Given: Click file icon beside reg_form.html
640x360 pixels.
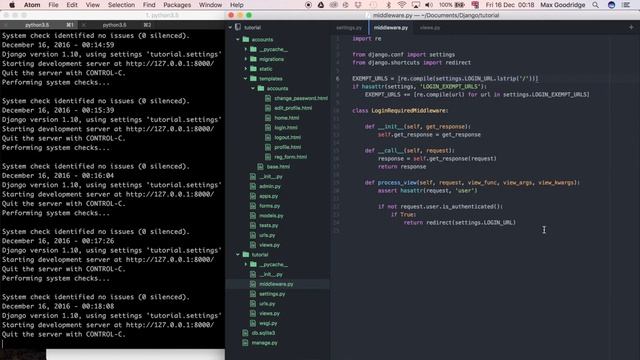Looking at the screenshot, I should click(x=268, y=157).
